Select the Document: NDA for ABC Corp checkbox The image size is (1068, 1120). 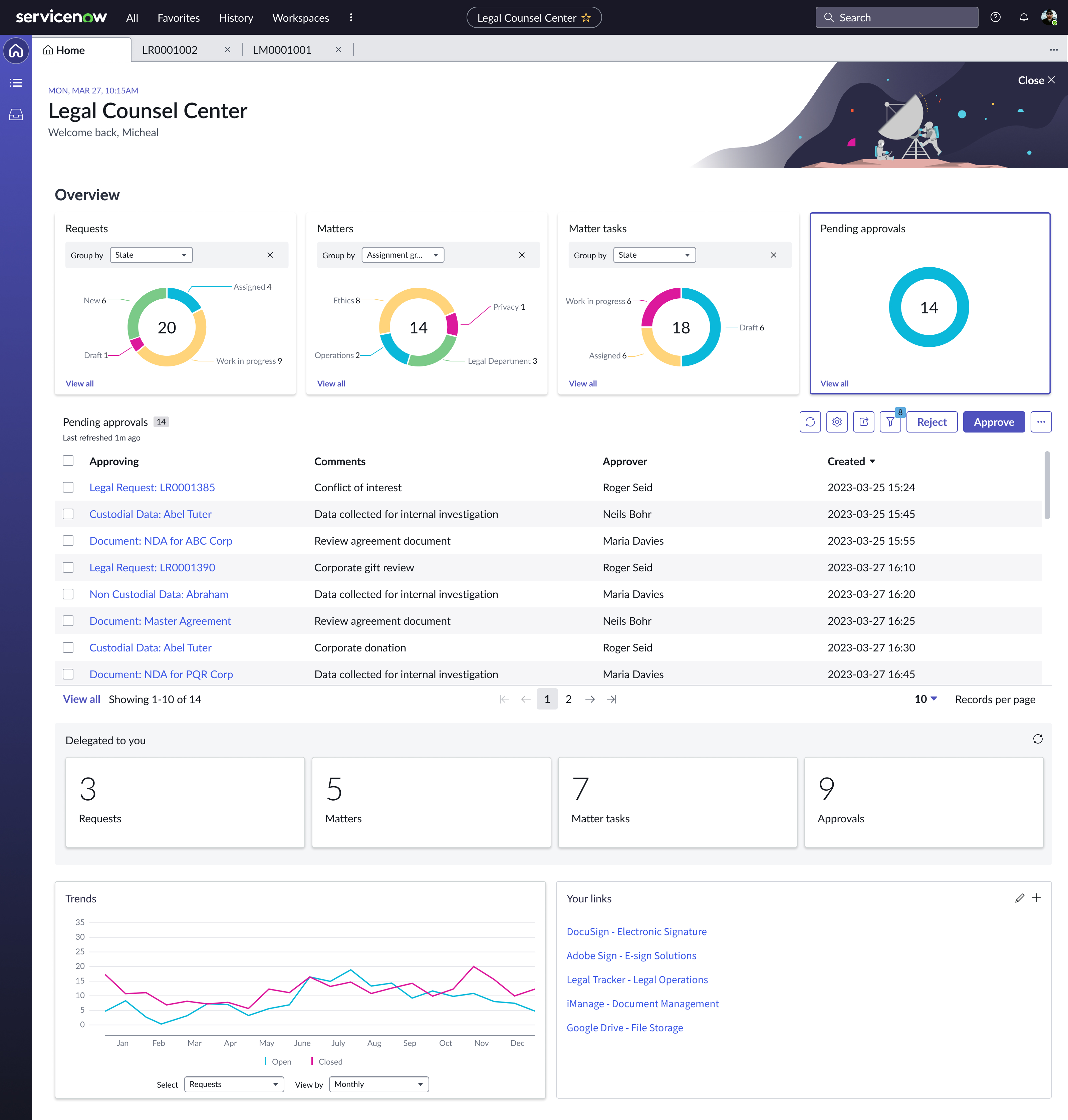click(68, 541)
